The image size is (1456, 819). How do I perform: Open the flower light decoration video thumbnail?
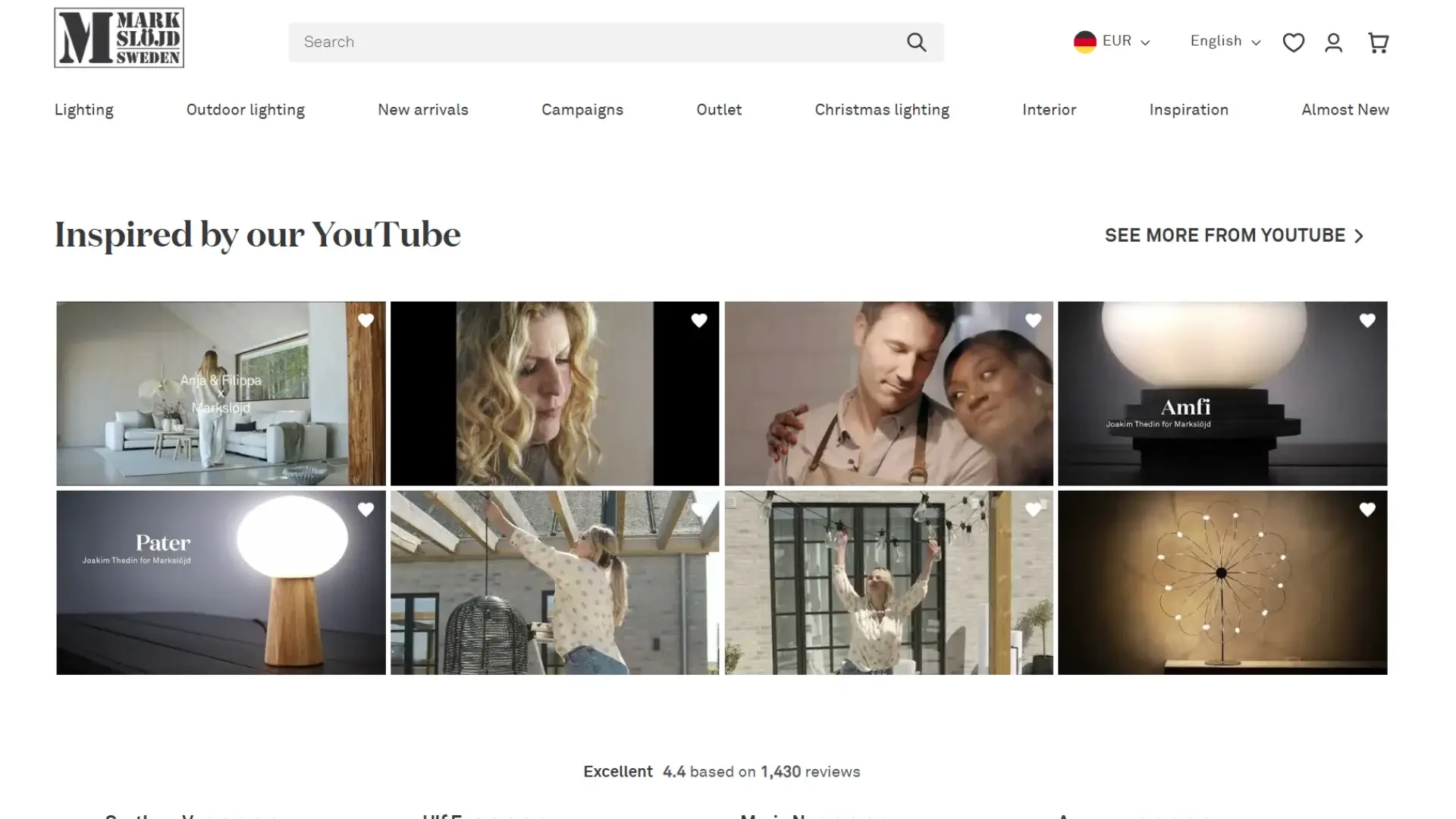click(1222, 582)
